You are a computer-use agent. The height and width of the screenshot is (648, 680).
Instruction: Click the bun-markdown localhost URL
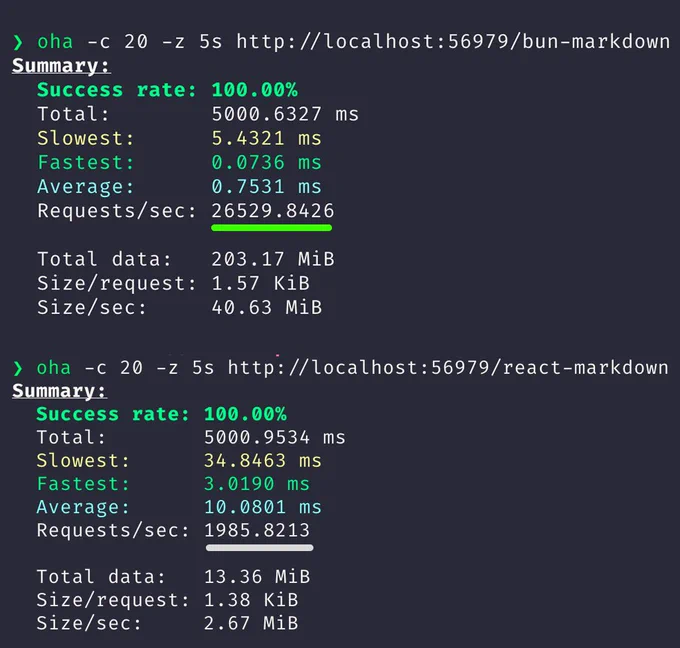453,42
